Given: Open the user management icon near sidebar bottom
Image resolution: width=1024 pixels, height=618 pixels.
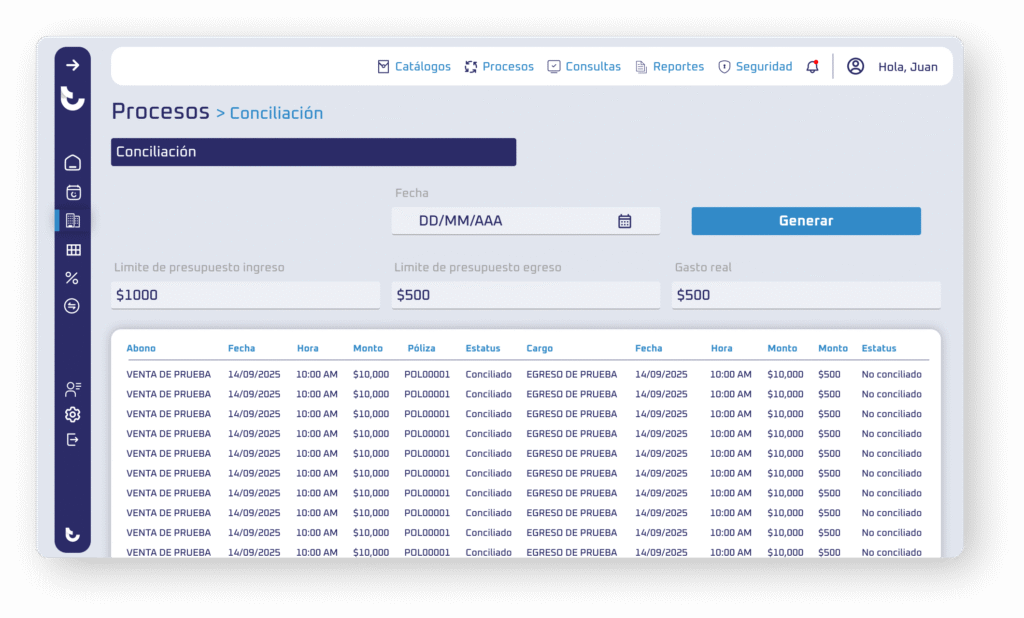Looking at the screenshot, I should pos(72,389).
